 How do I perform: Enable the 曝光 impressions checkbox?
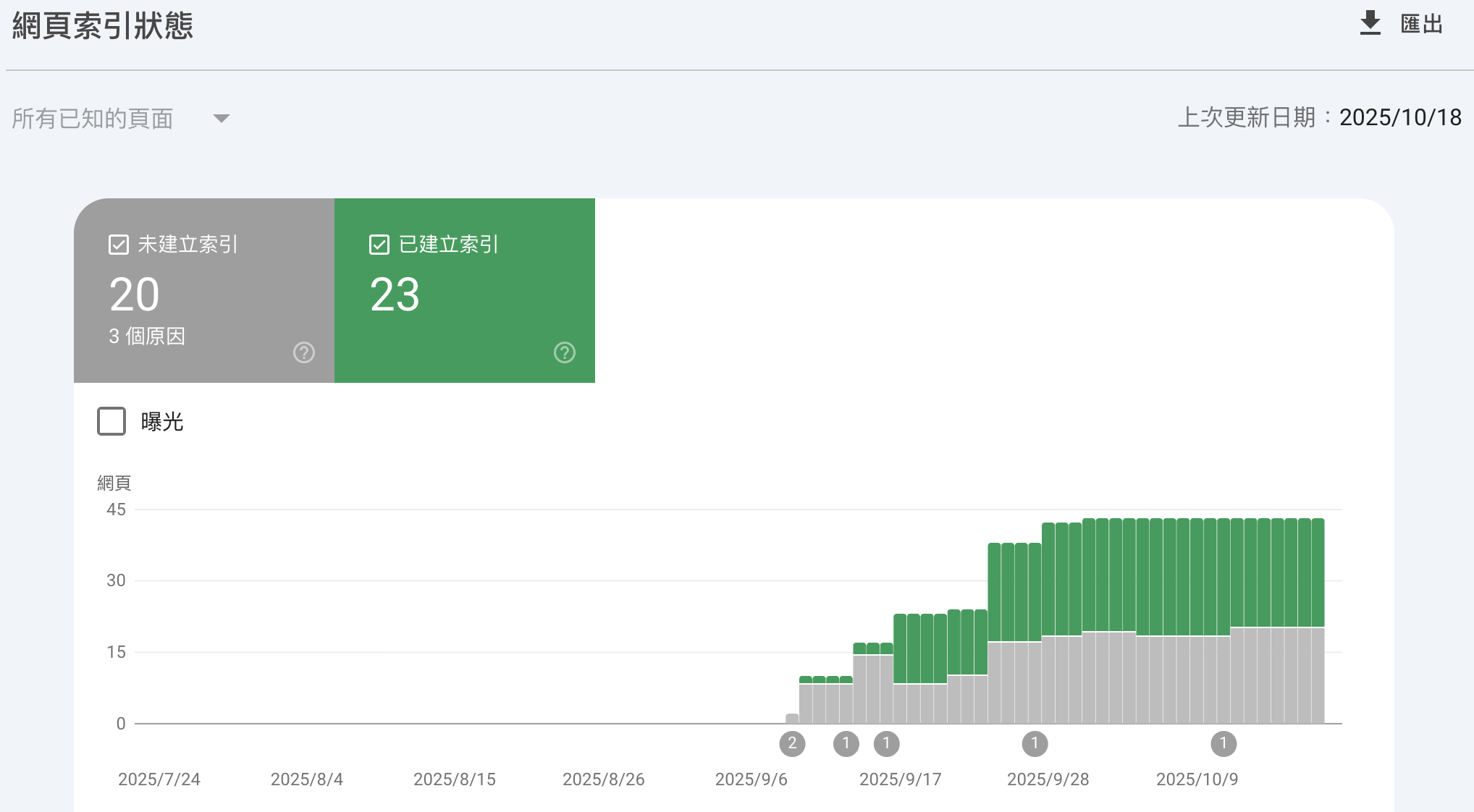pyautogui.click(x=111, y=421)
